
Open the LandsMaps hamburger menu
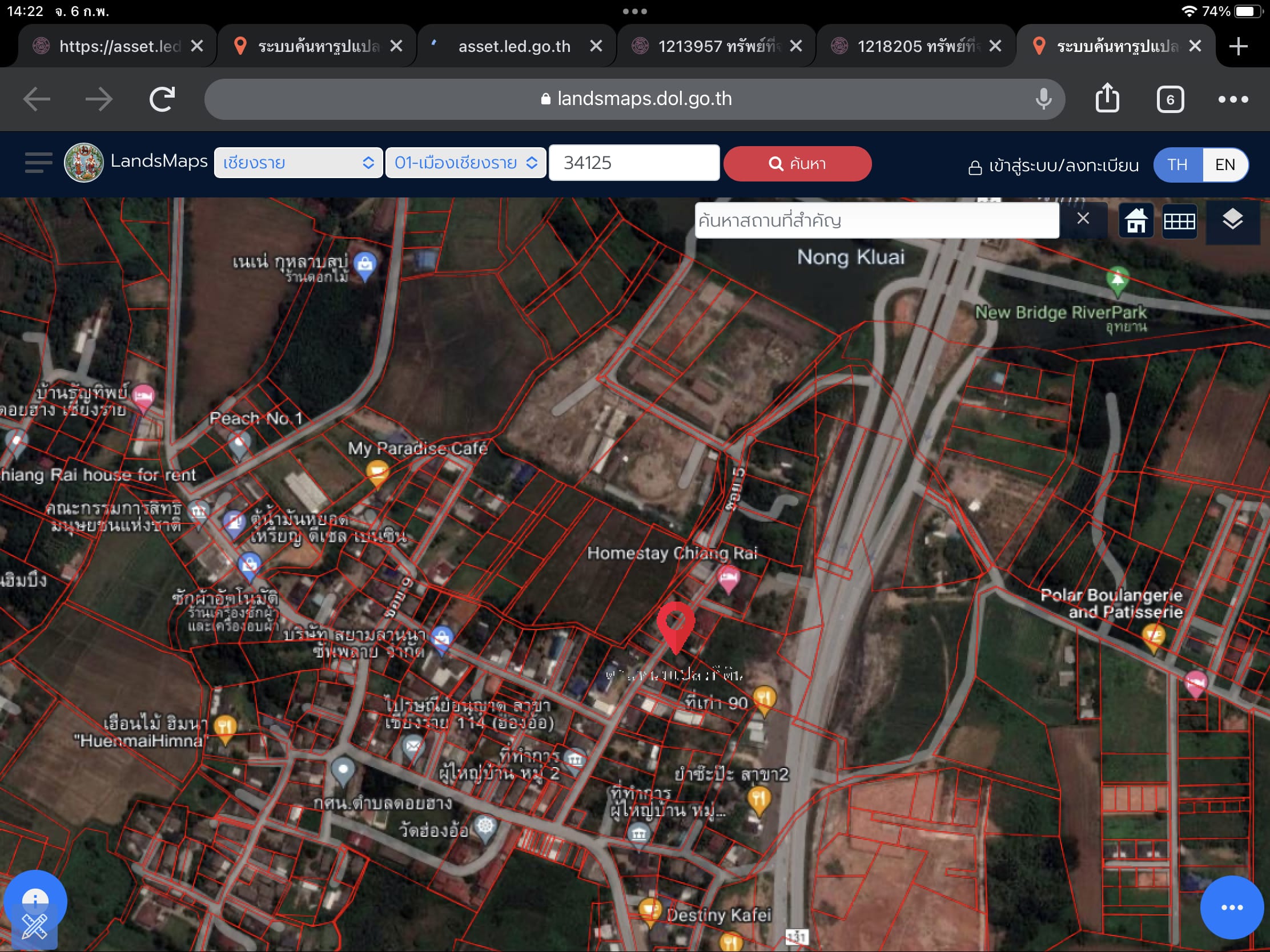click(38, 163)
